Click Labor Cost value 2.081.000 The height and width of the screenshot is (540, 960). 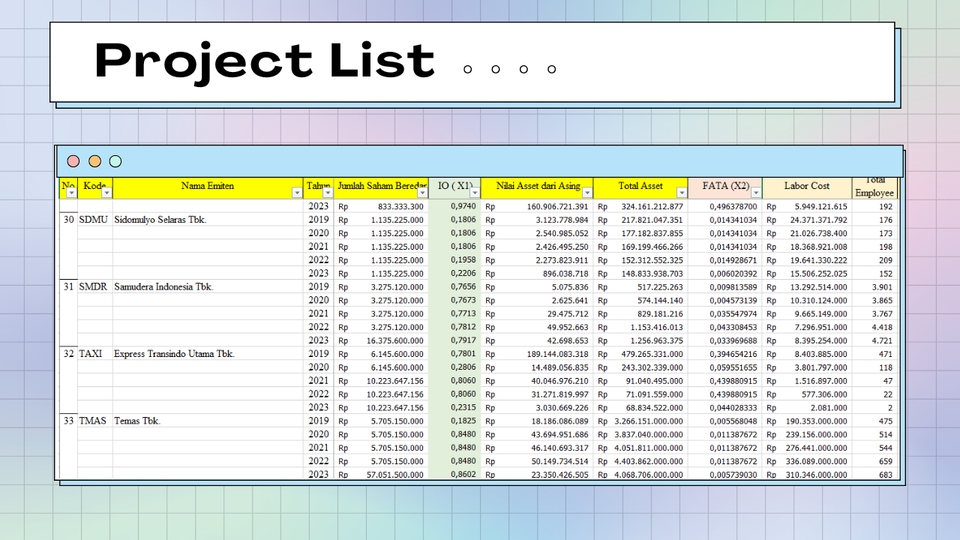click(x=829, y=408)
